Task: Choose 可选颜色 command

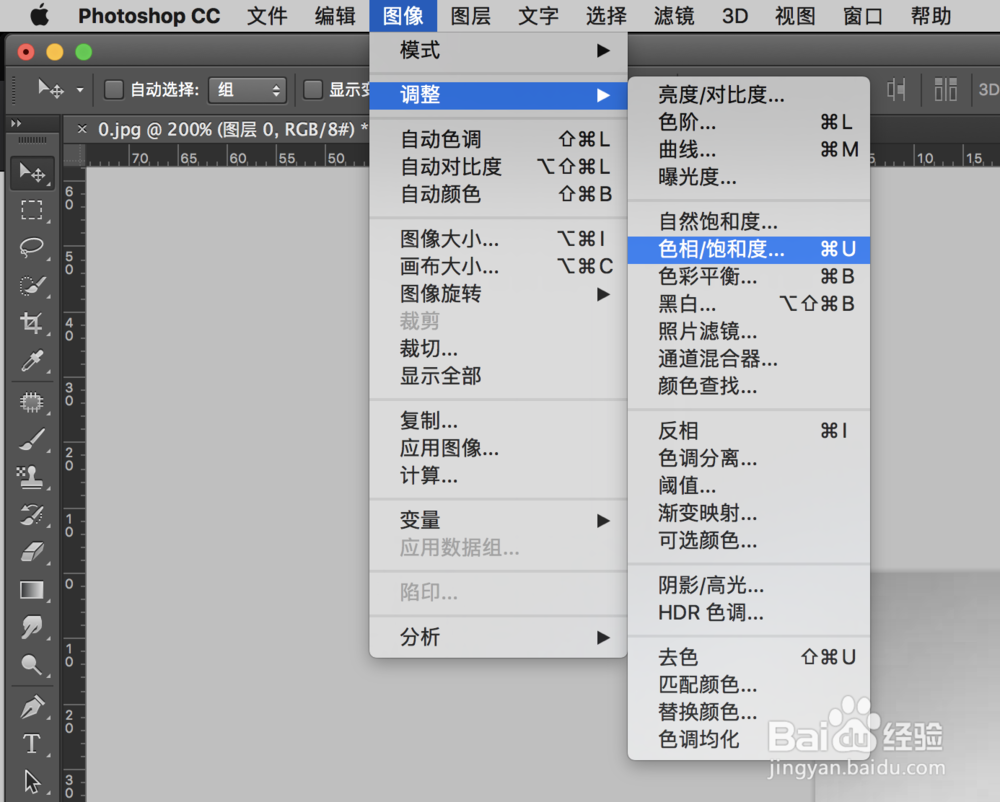Action: click(x=749, y=541)
